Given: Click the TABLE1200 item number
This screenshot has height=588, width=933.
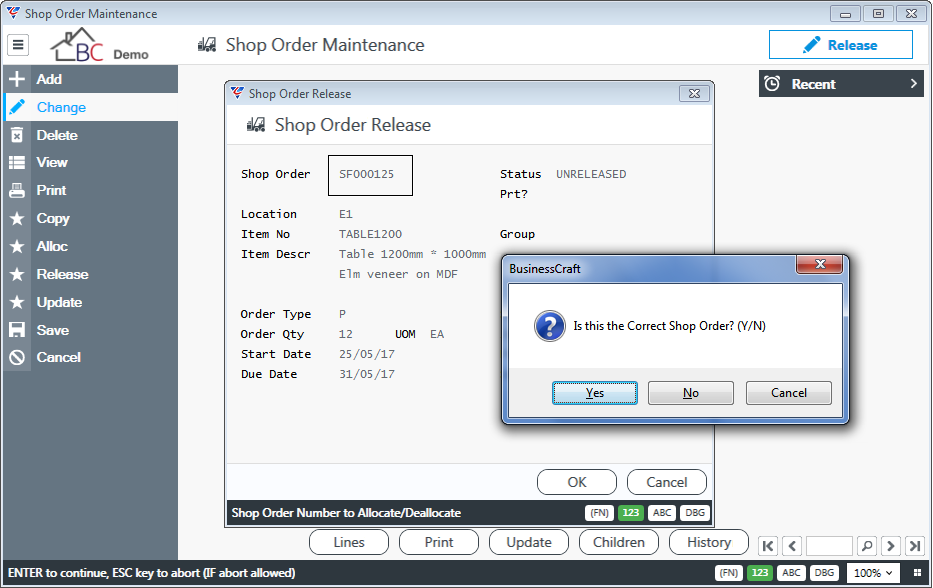Looking at the screenshot, I should click(370, 234).
